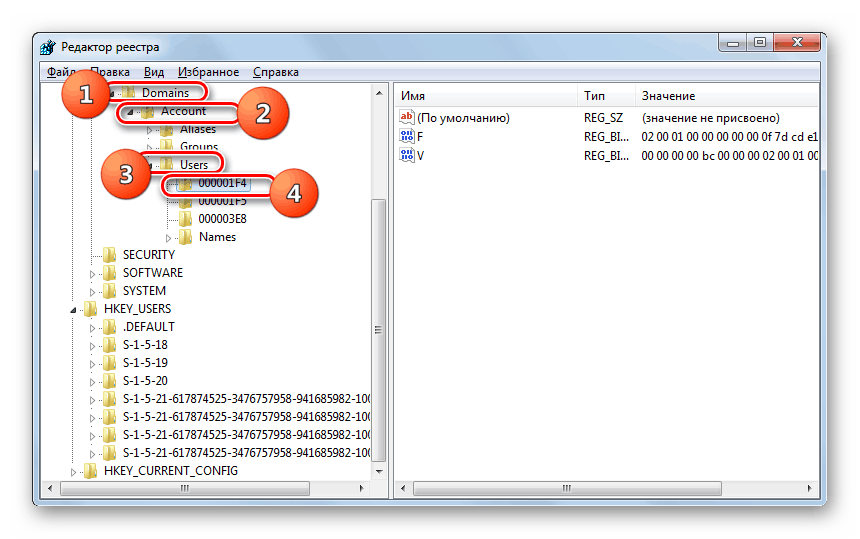Viewport: 860px width, 539px height.
Task: Click the SYSTEM folder icon
Action: point(110,291)
